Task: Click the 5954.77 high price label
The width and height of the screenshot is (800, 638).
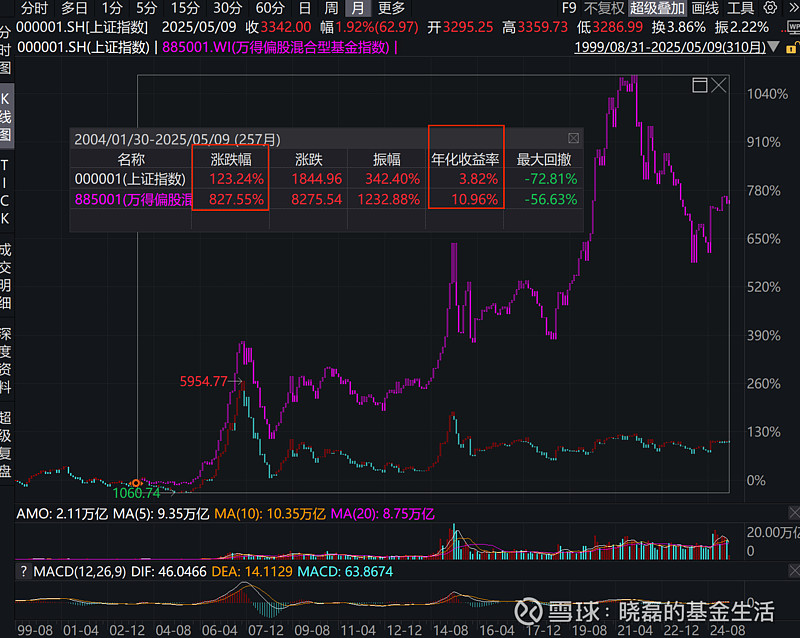Action: (203, 381)
